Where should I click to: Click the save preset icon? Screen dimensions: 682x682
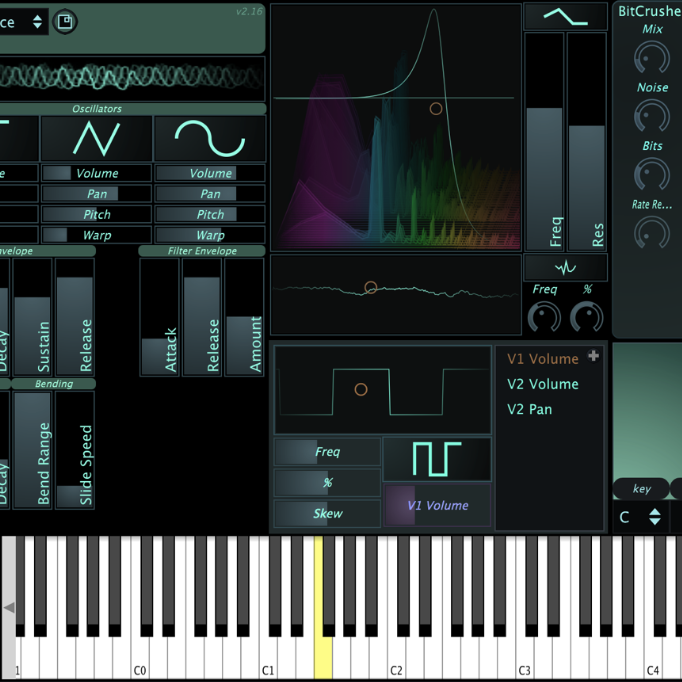point(65,21)
